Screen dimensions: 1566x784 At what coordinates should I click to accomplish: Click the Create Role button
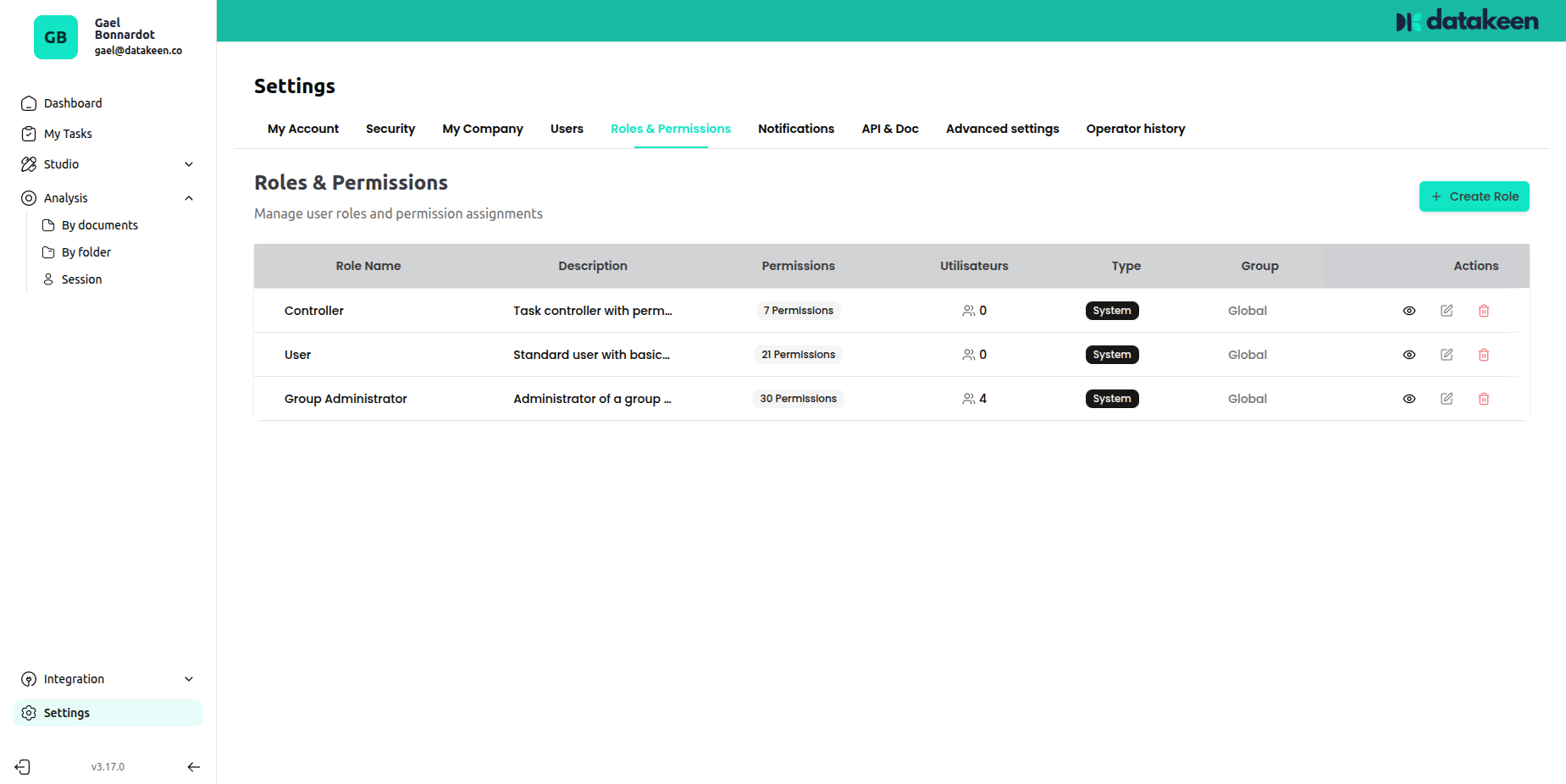coord(1474,196)
